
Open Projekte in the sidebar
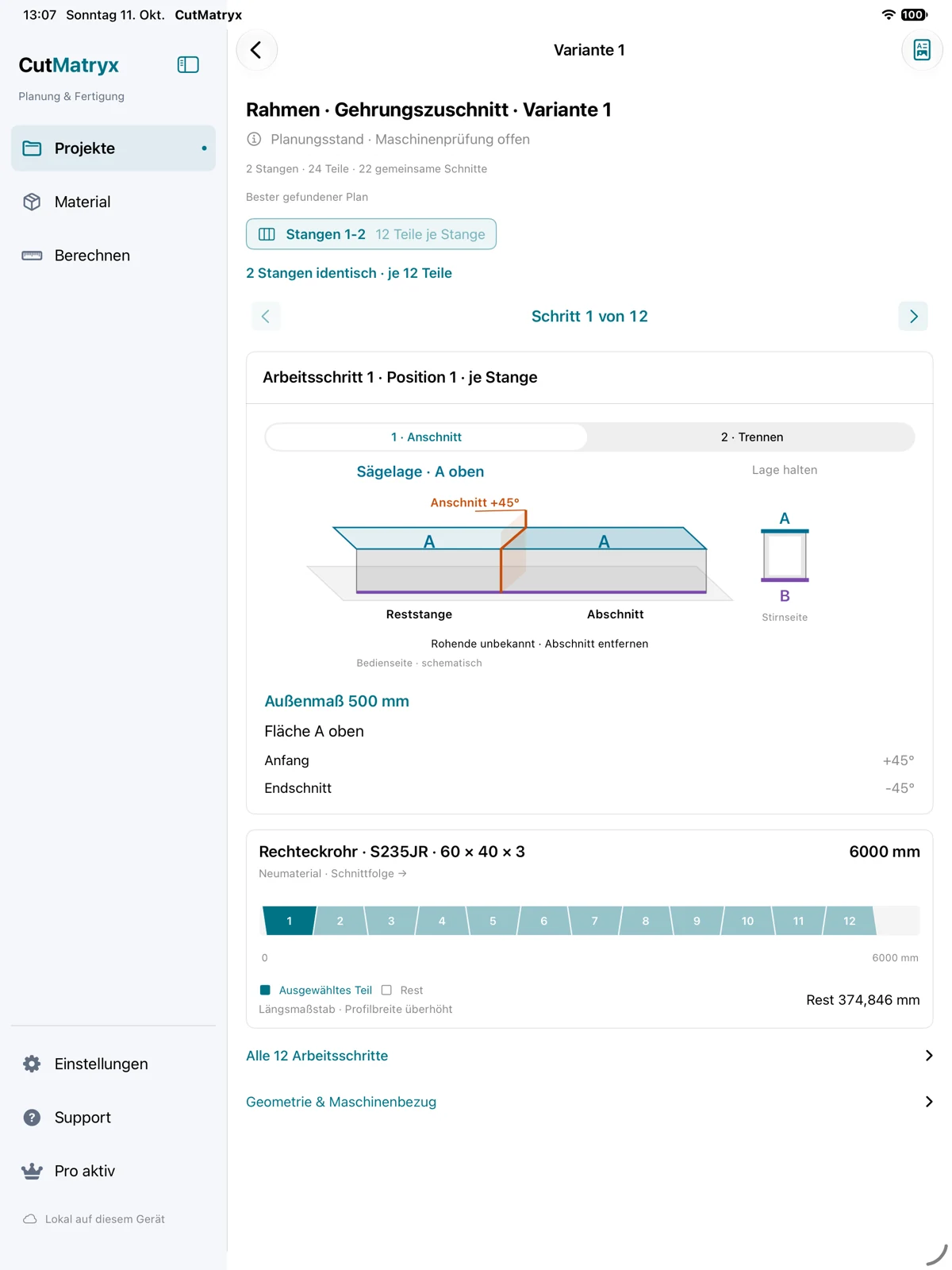point(113,148)
